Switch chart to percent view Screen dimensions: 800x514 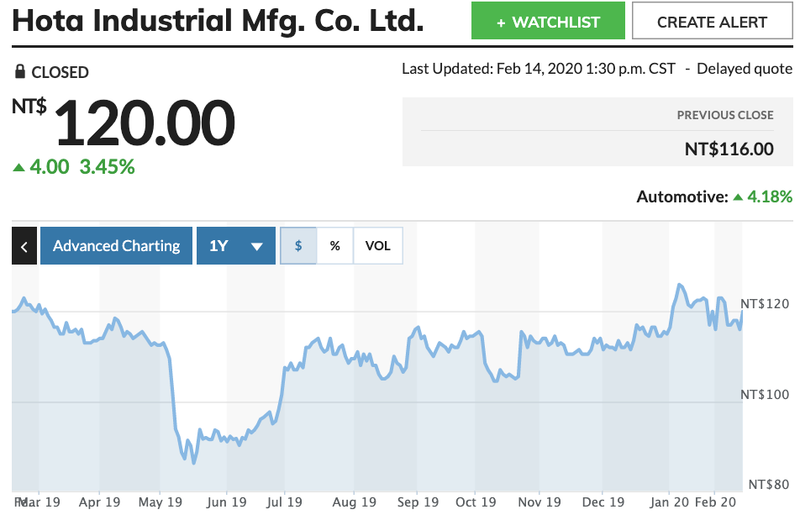coord(335,246)
